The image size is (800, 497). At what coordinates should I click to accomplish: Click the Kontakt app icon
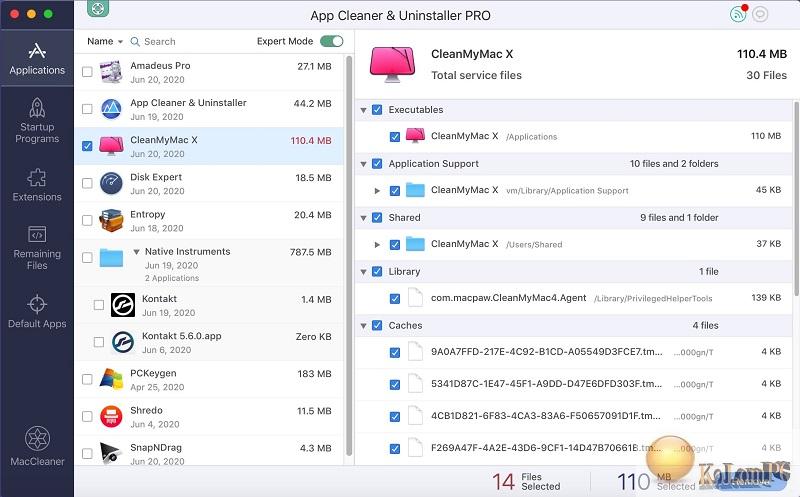click(x=123, y=305)
